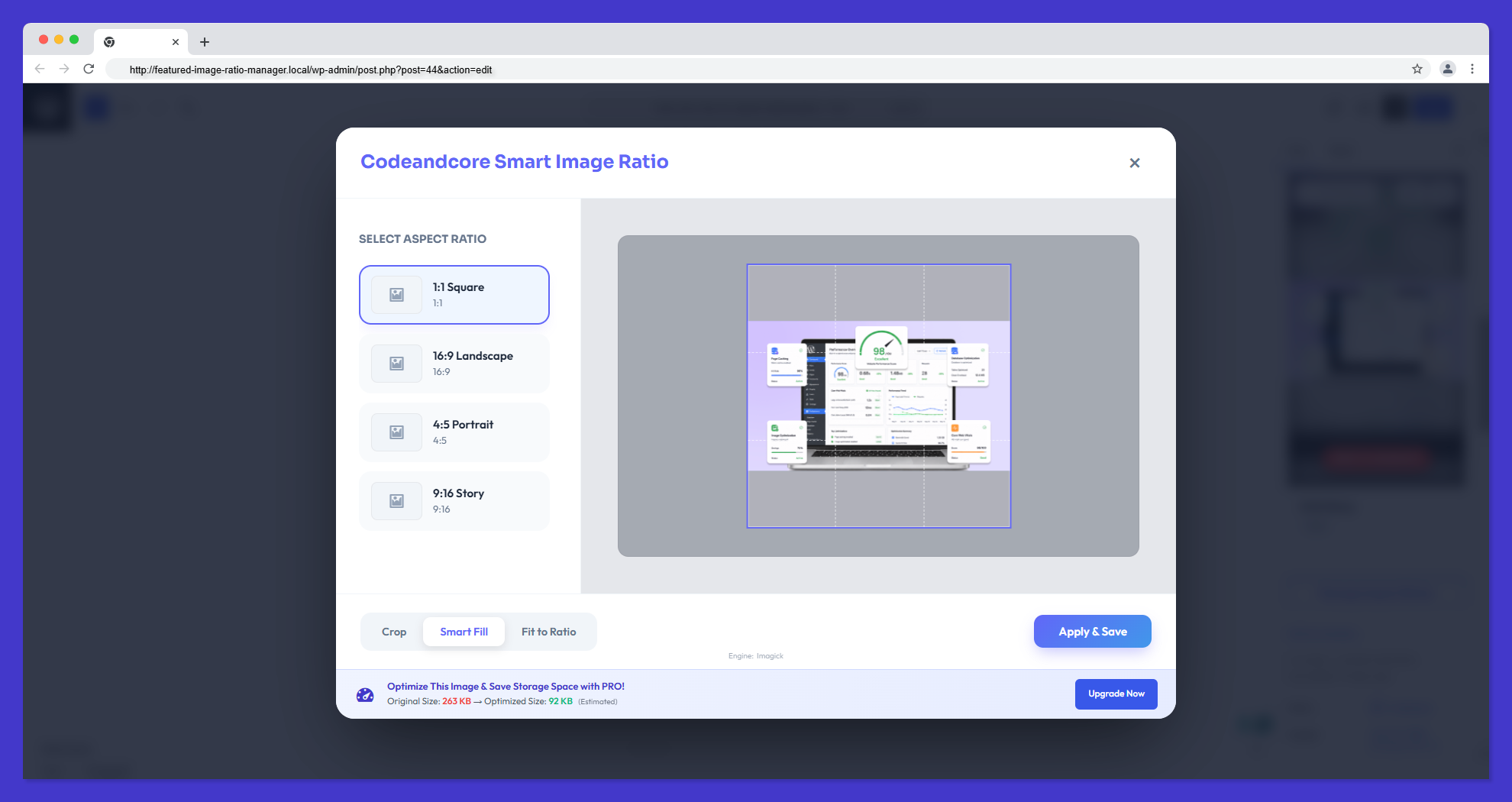Click the browser forward arrow
The image size is (1512, 802).
(x=64, y=69)
